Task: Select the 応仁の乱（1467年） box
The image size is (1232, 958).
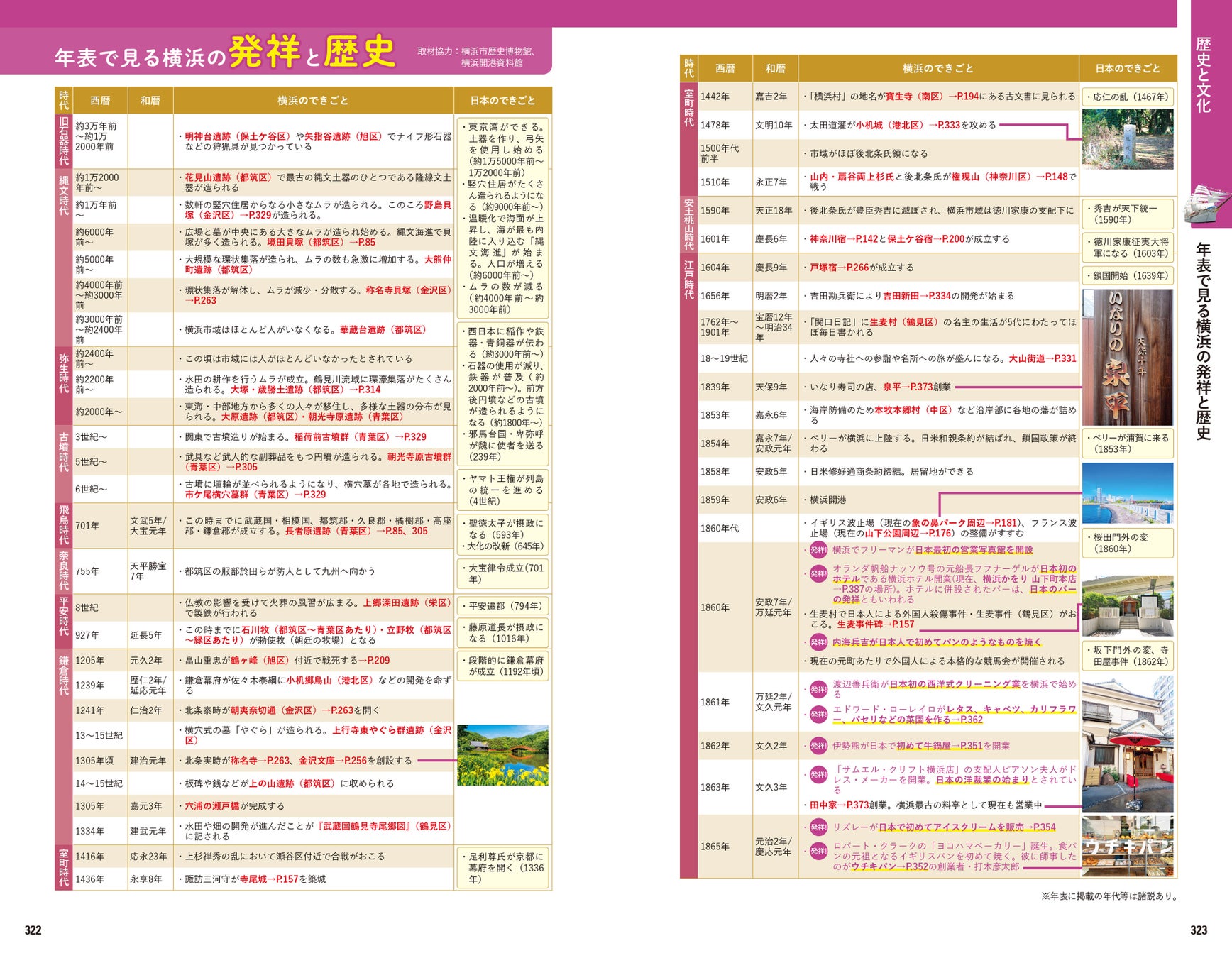Action: coord(1128,97)
